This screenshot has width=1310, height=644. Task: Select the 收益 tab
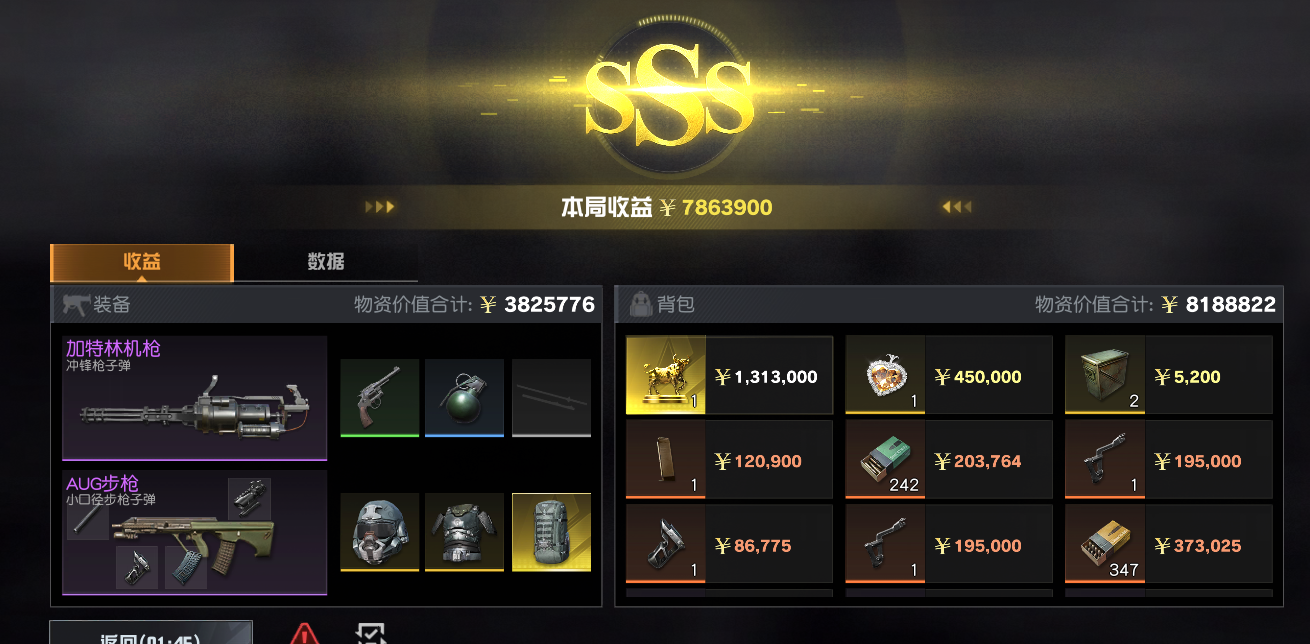[142, 262]
